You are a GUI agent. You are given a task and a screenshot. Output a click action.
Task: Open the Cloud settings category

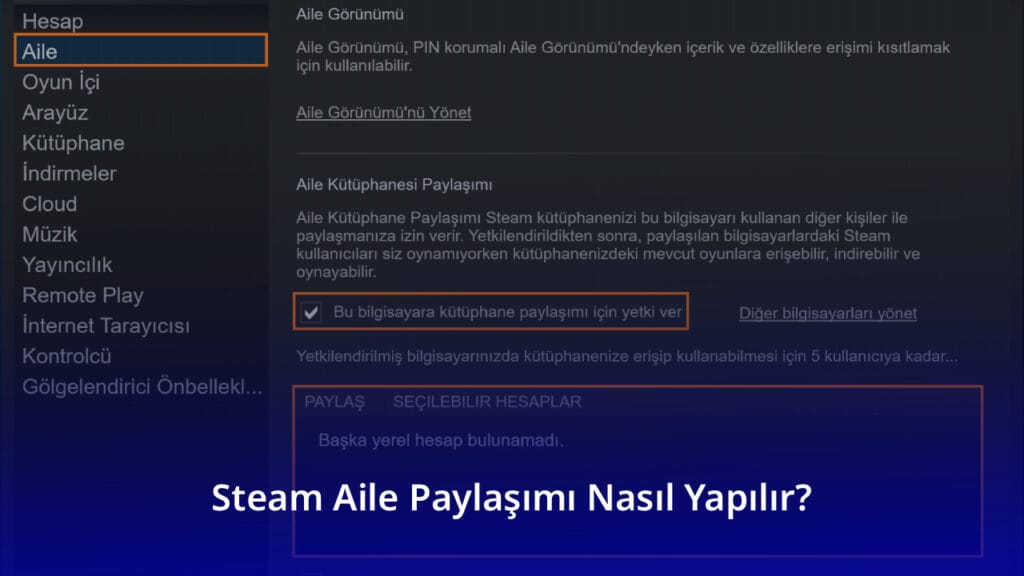(50, 204)
